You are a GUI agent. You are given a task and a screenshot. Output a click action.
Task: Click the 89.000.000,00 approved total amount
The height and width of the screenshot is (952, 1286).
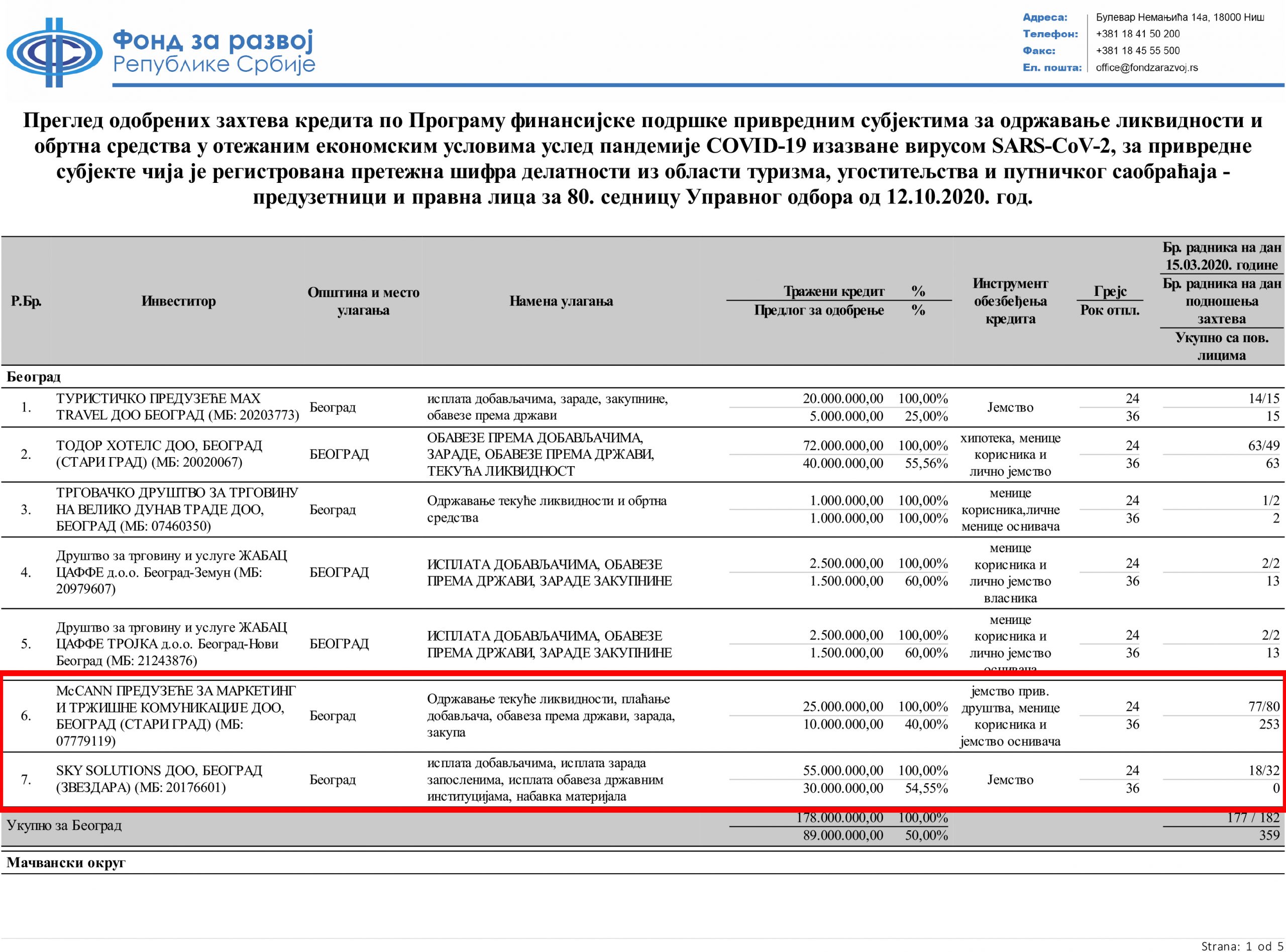(x=842, y=835)
